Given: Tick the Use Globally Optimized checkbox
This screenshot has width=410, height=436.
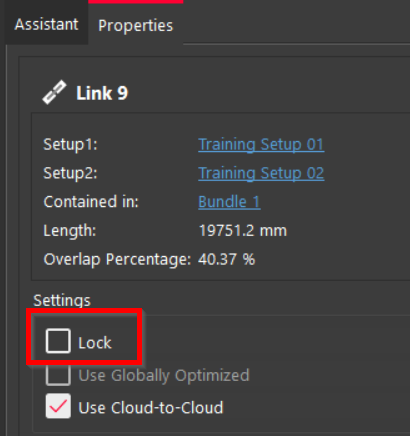Looking at the screenshot, I should pyautogui.click(x=58, y=375).
